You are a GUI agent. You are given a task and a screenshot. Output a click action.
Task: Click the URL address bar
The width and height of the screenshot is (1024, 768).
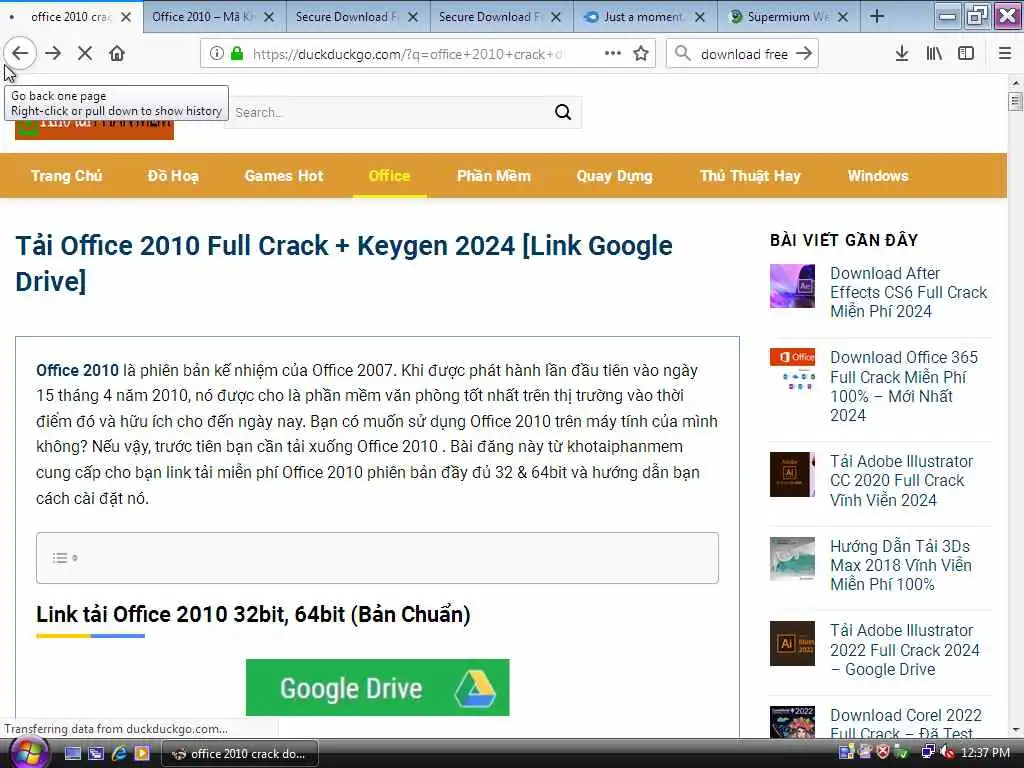tap(410, 54)
